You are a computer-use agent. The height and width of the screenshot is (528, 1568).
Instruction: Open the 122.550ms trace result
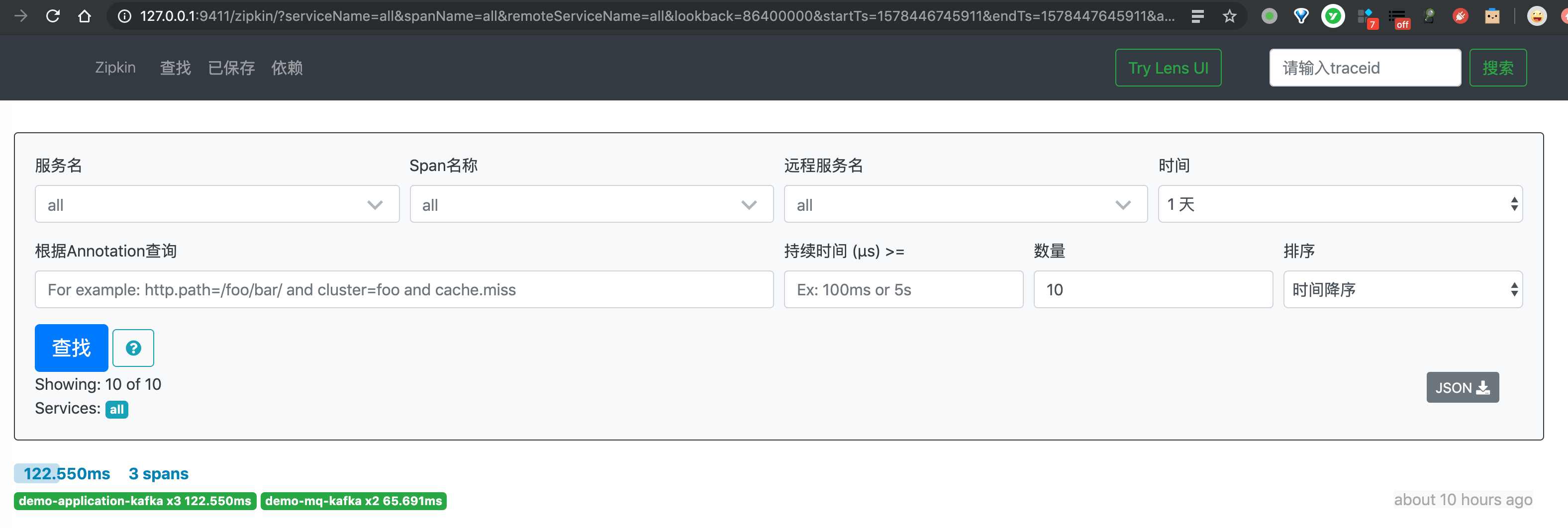[x=67, y=474]
